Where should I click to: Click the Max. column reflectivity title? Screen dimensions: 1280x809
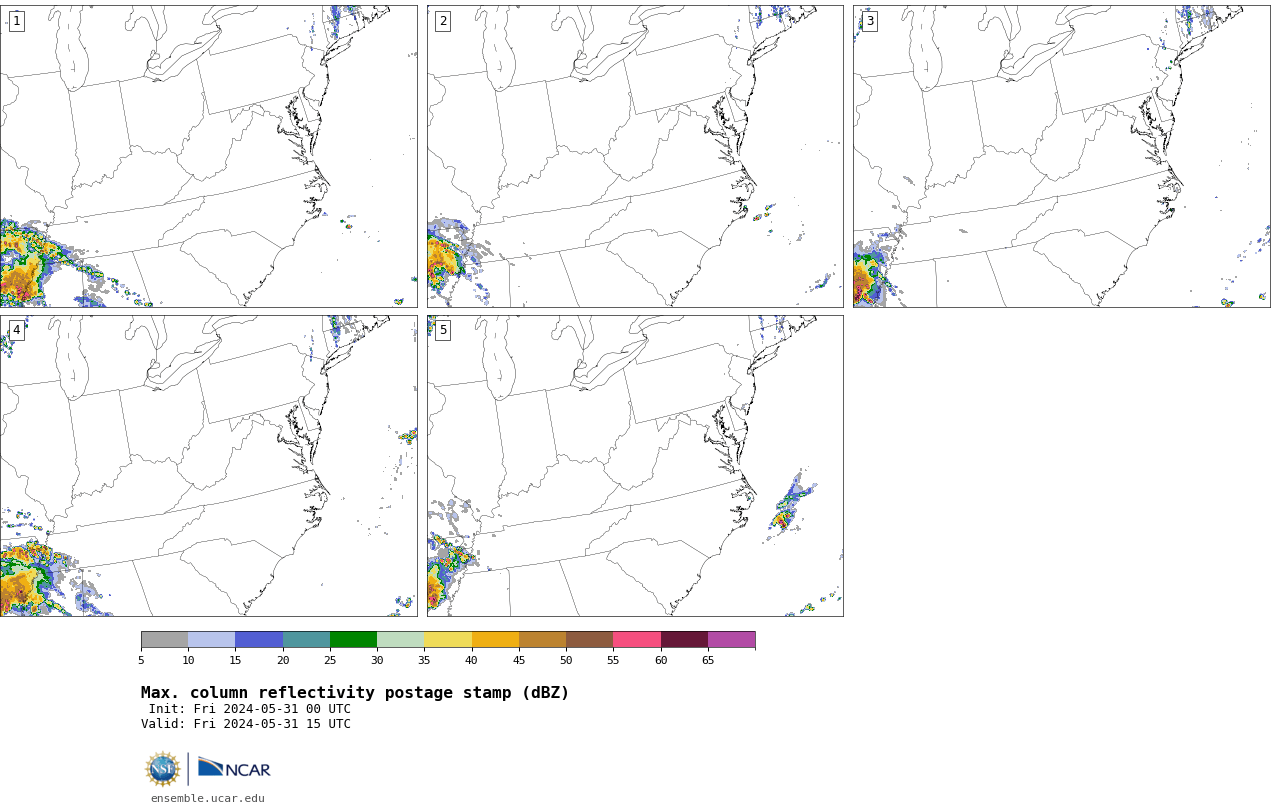355,693
